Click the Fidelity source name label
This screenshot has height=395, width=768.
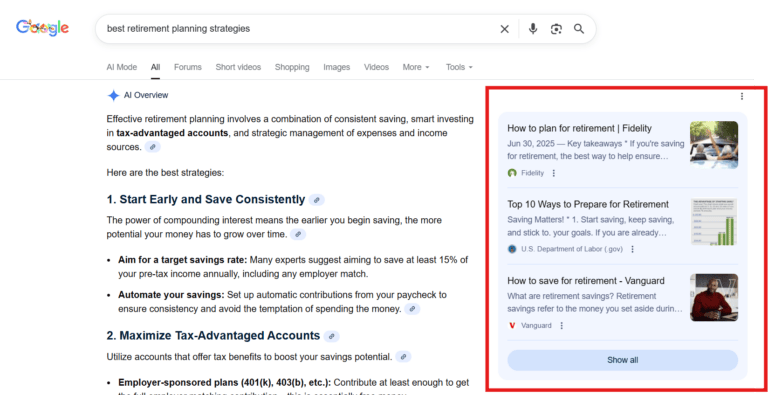(x=532, y=173)
